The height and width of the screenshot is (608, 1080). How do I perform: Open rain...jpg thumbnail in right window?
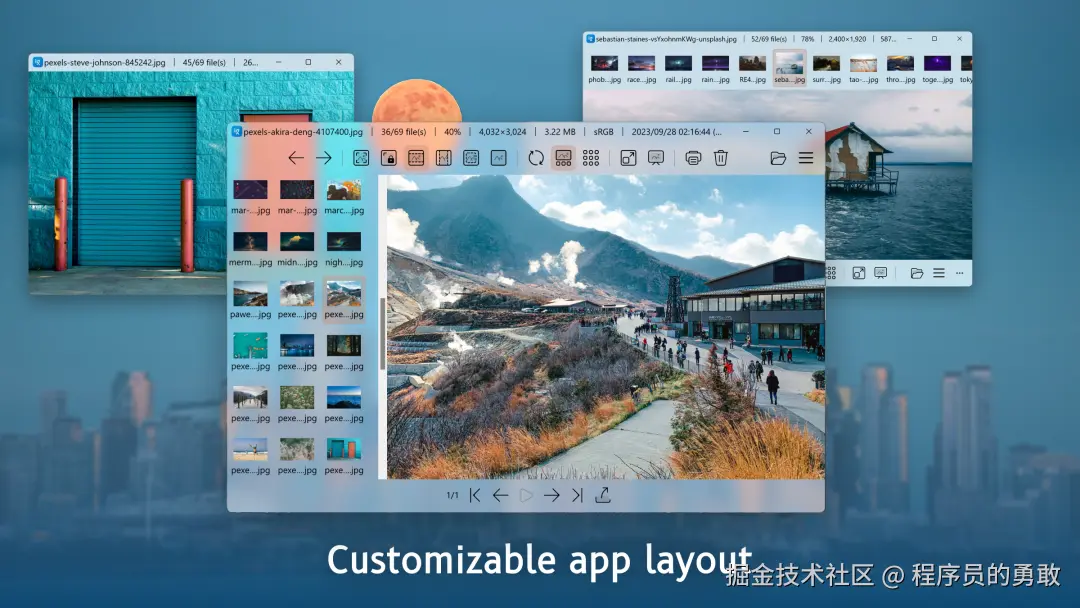(x=715, y=68)
